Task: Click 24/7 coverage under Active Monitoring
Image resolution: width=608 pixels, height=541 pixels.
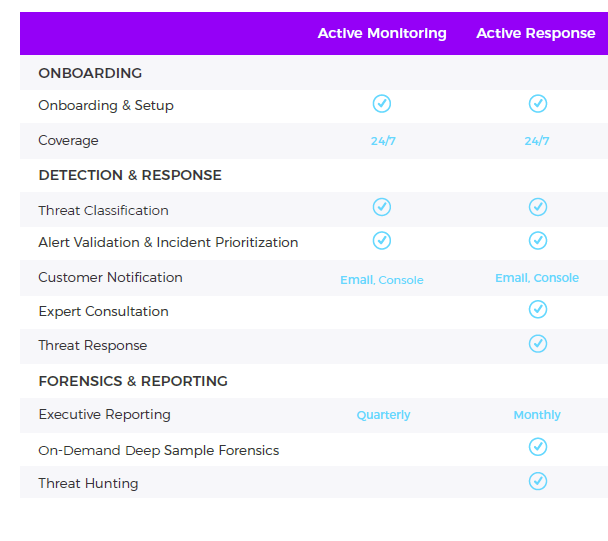Action: point(383,141)
